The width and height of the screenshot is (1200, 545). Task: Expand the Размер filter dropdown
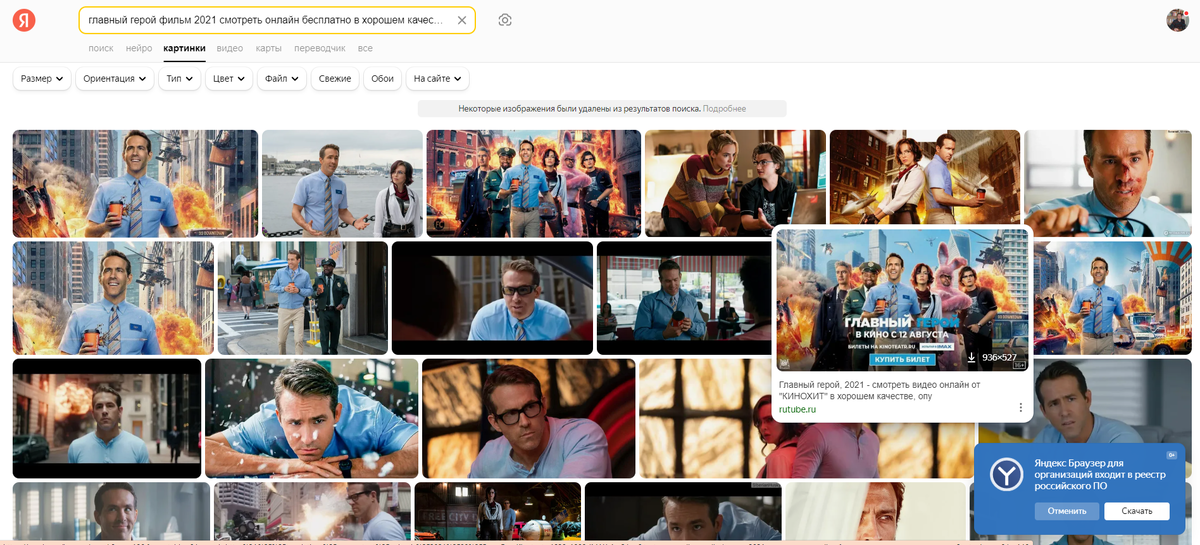click(x=42, y=79)
